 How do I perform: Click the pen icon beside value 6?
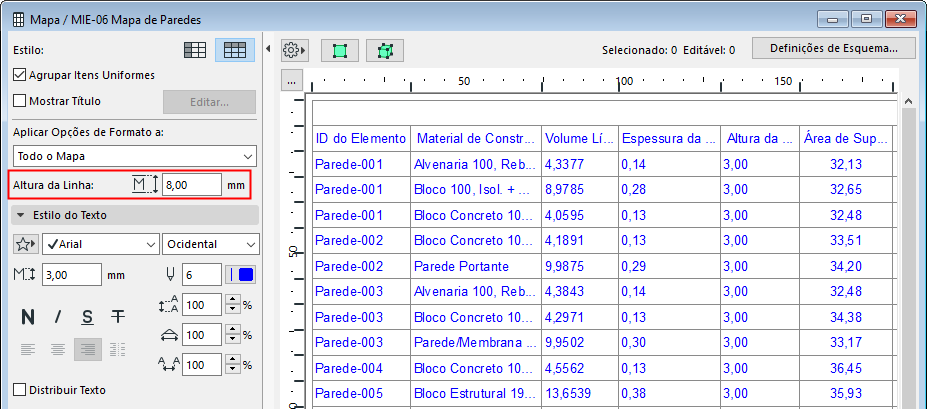[x=171, y=274]
